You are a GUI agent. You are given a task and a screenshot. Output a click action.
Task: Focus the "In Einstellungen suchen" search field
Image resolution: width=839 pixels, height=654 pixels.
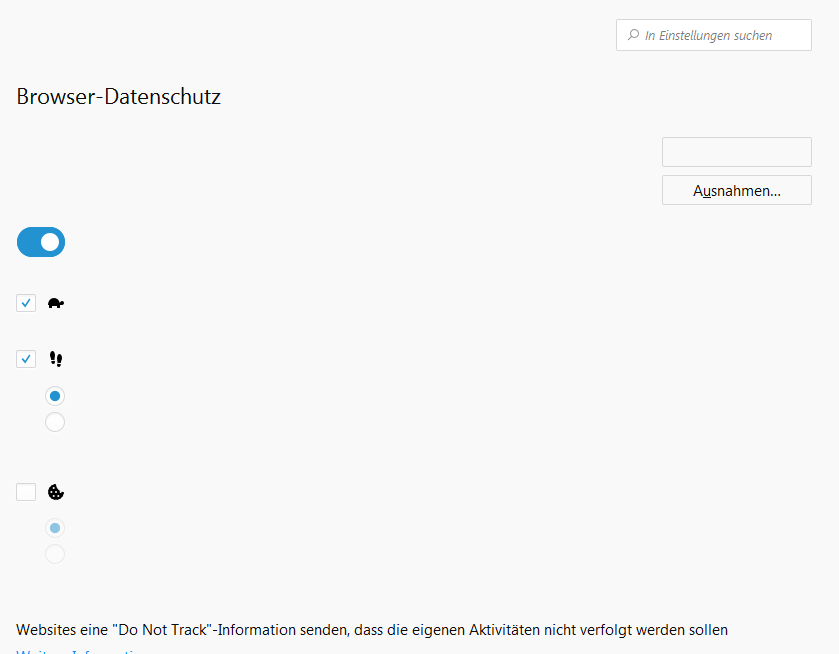coord(720,35)
